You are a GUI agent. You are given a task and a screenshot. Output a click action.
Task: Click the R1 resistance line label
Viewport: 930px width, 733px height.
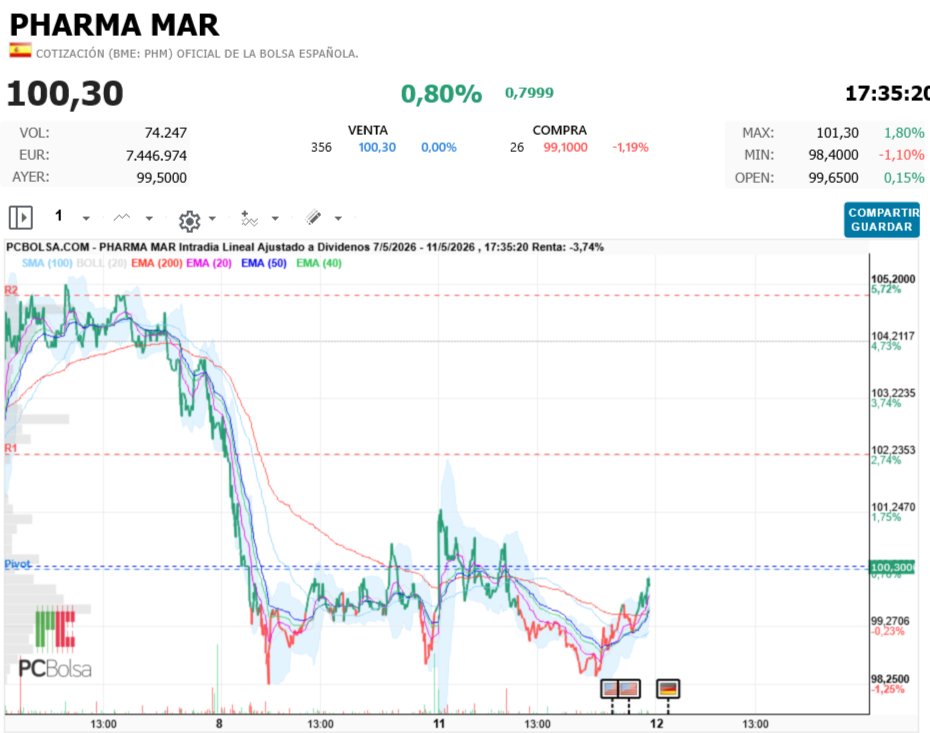click(x=11, y=448)
